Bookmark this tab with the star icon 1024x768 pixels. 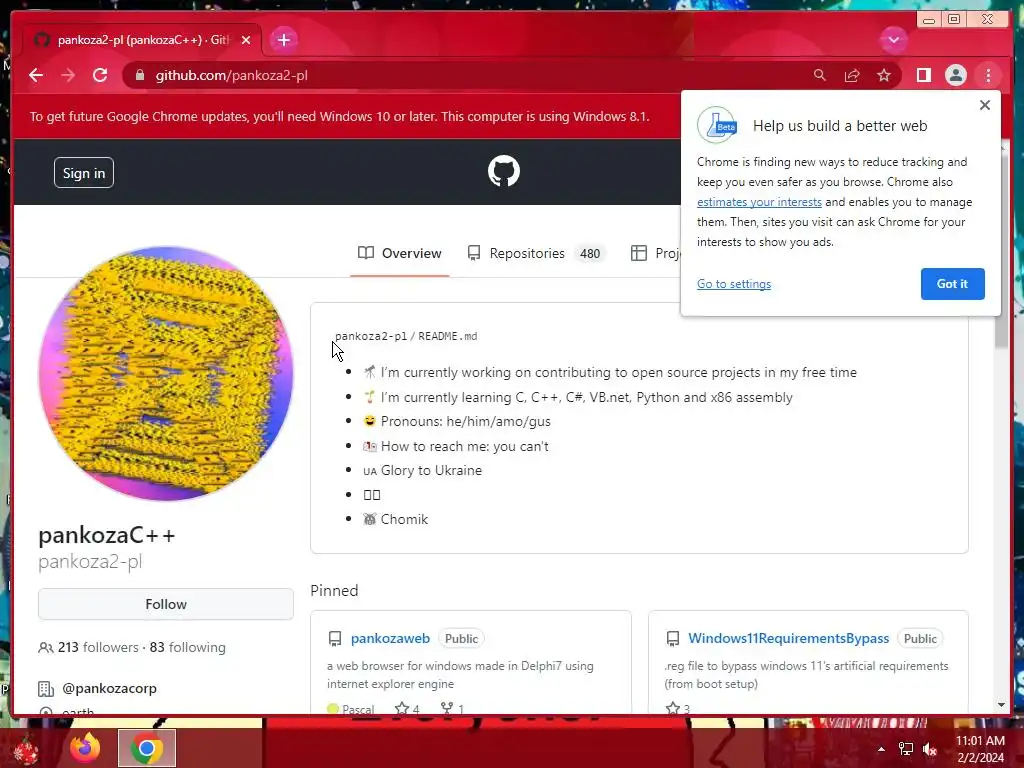[x=884, y=75]
